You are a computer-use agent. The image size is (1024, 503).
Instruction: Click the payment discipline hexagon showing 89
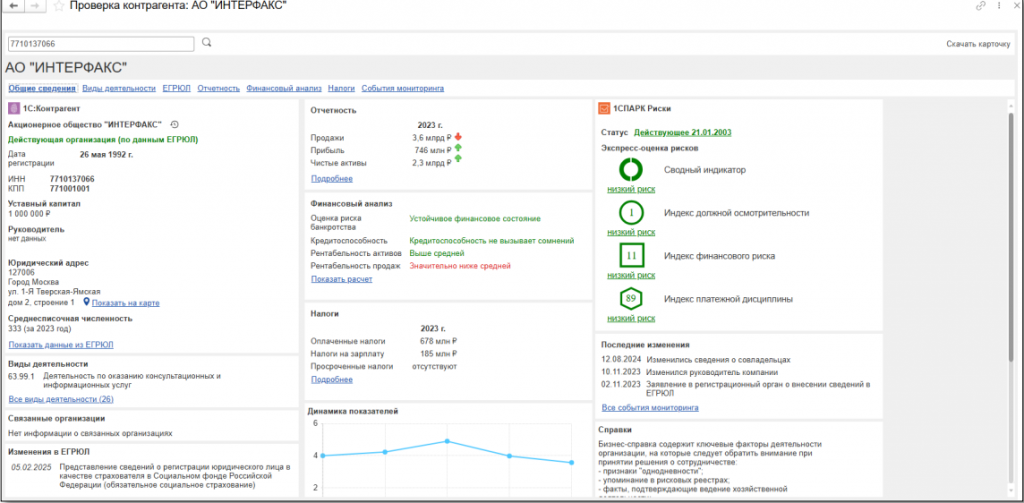[631, 299]
